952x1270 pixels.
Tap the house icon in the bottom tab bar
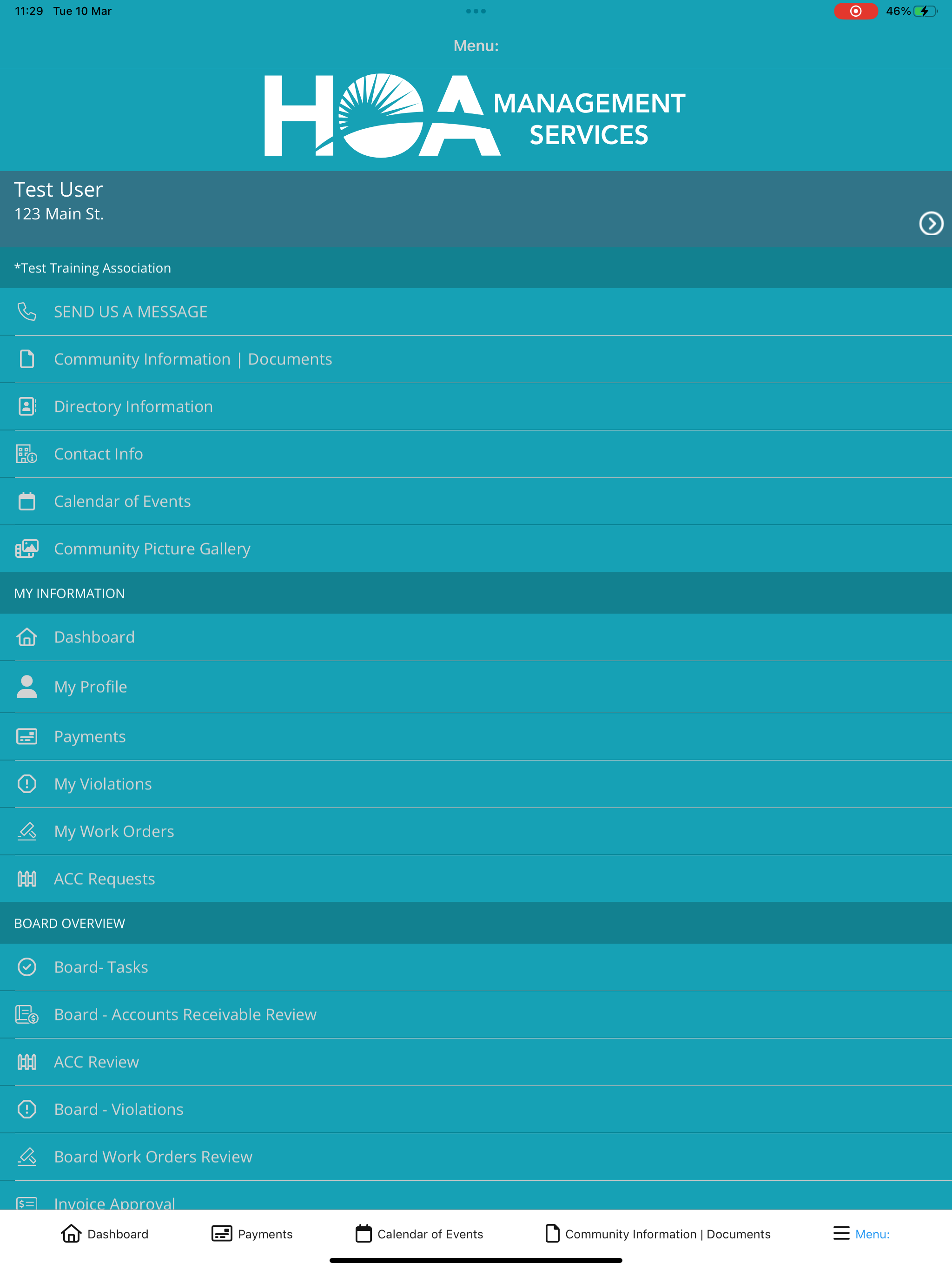[x=71, y=1233]
